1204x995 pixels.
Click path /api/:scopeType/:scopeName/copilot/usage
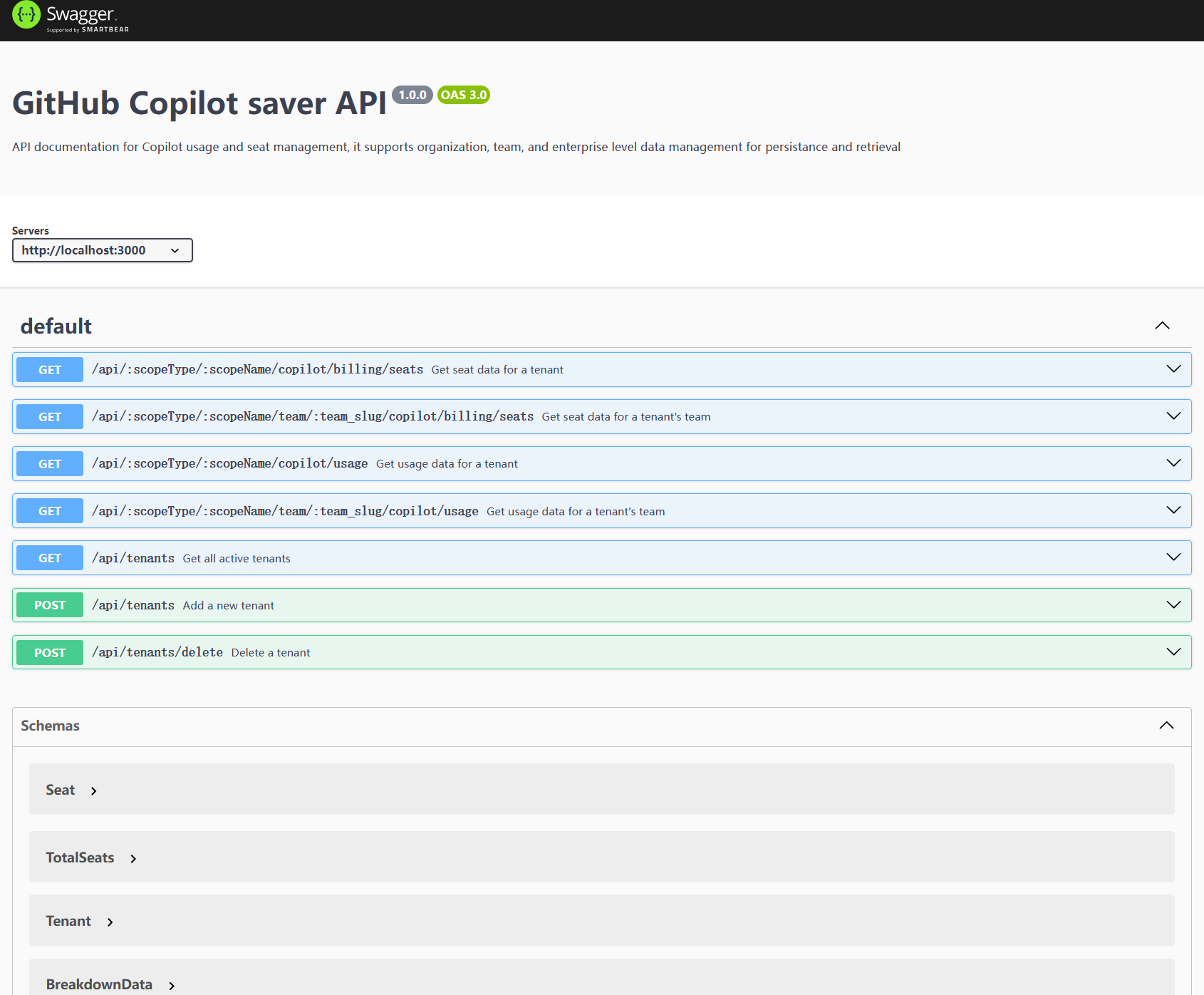(x=230, y=463)
